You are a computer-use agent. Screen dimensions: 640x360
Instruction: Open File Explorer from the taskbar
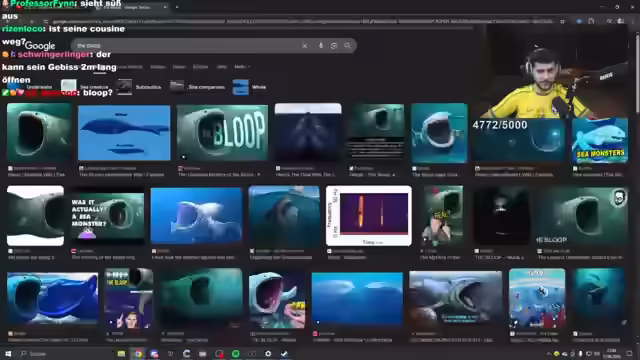click(x=121, y=353)
